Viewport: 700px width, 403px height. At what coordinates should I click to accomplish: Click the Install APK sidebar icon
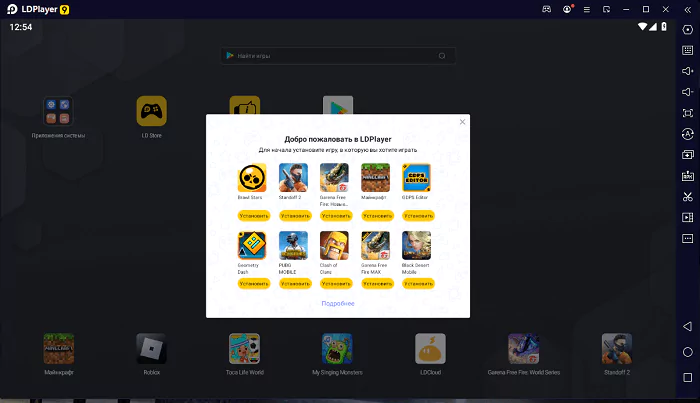pyautogui.click(x=688, y=176)
